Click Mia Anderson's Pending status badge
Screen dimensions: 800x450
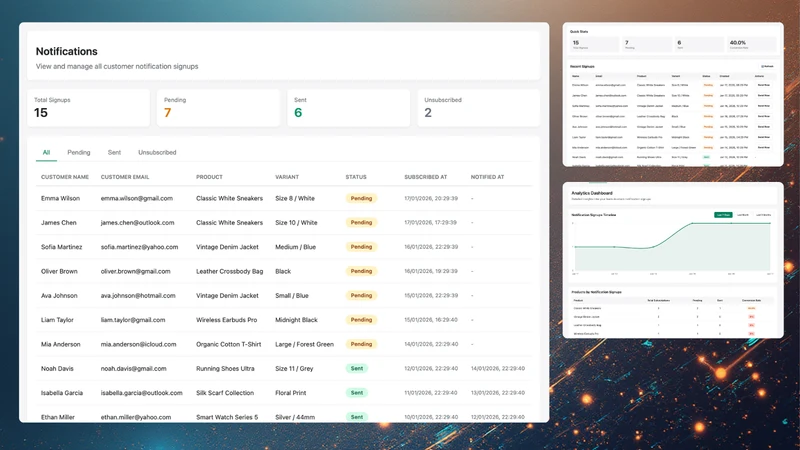pyautogui.click(x=361, y=344)
